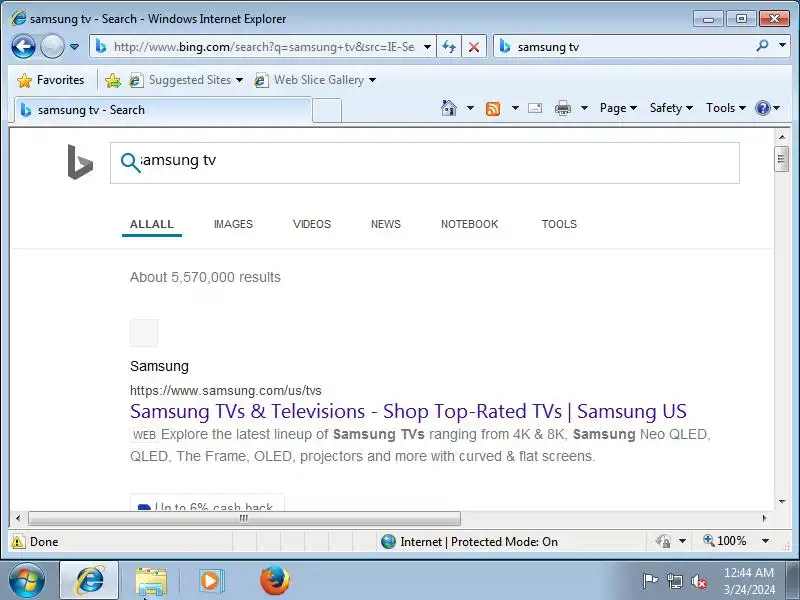This screenshot has height=600, width=800.
Task: Open the Favorites star button
Action: pos(50,80)
